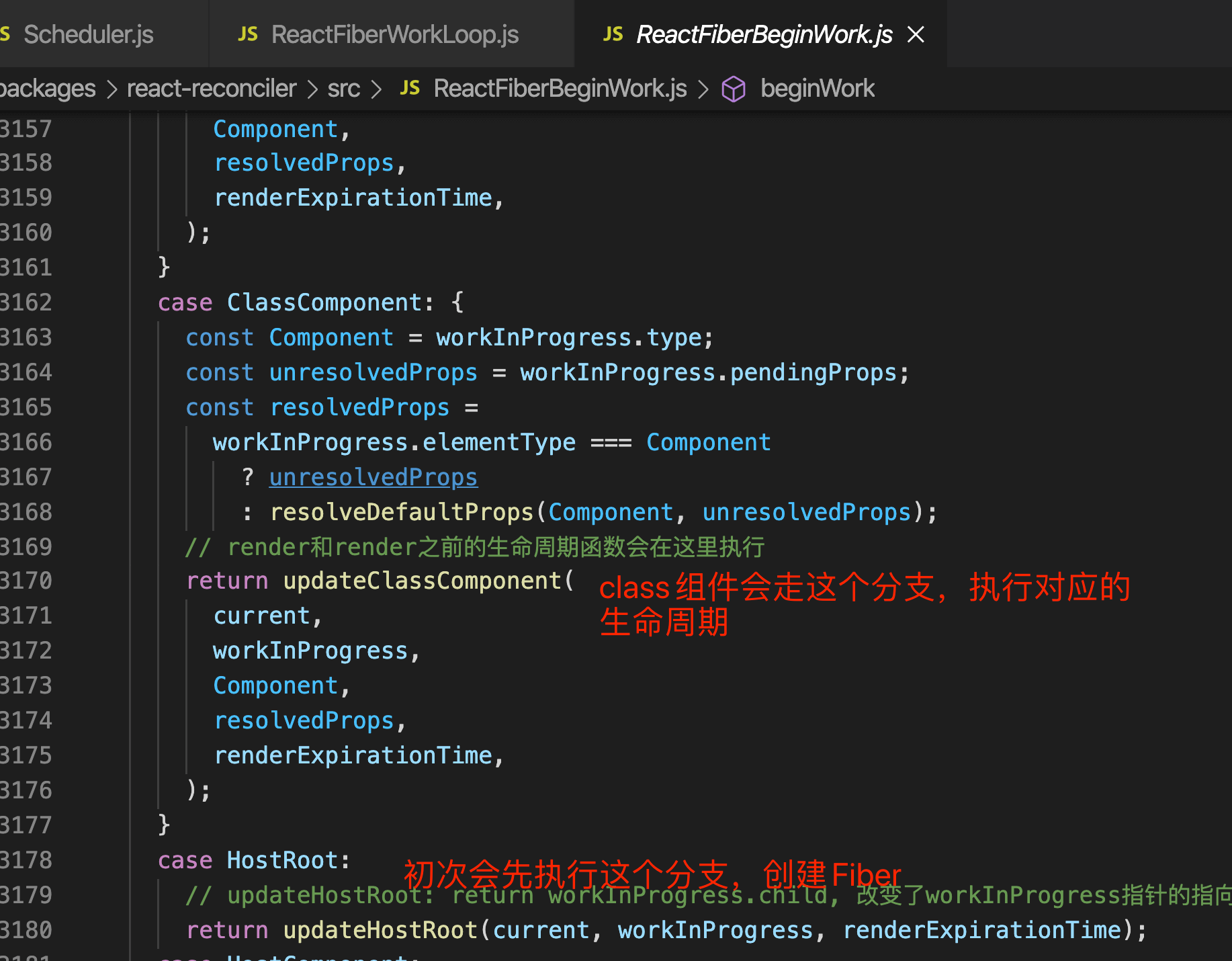Viewport: 1232px width, 961px height.
Task: Click the chevron before beginWork breadcrumb
Action: (x=703, y=89)
